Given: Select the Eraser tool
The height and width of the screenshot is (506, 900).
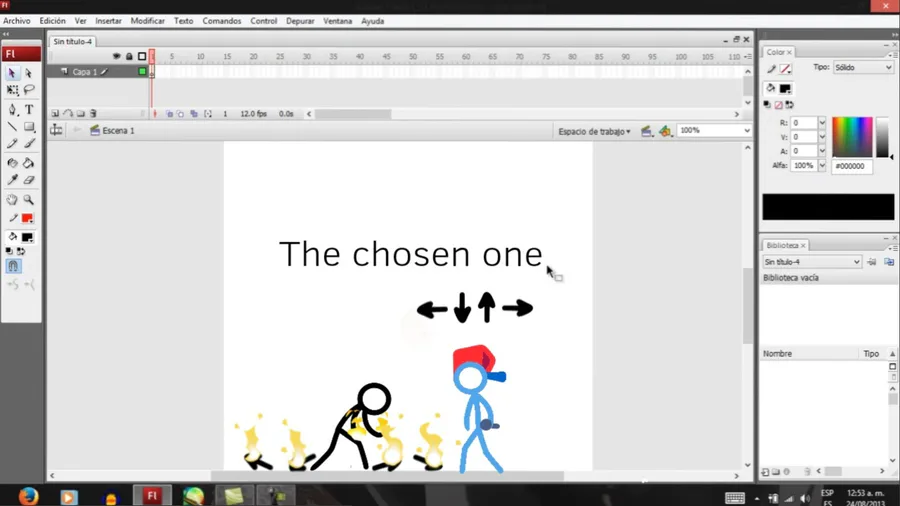Looking at the screenshot, I should click(x=29, y=180).
